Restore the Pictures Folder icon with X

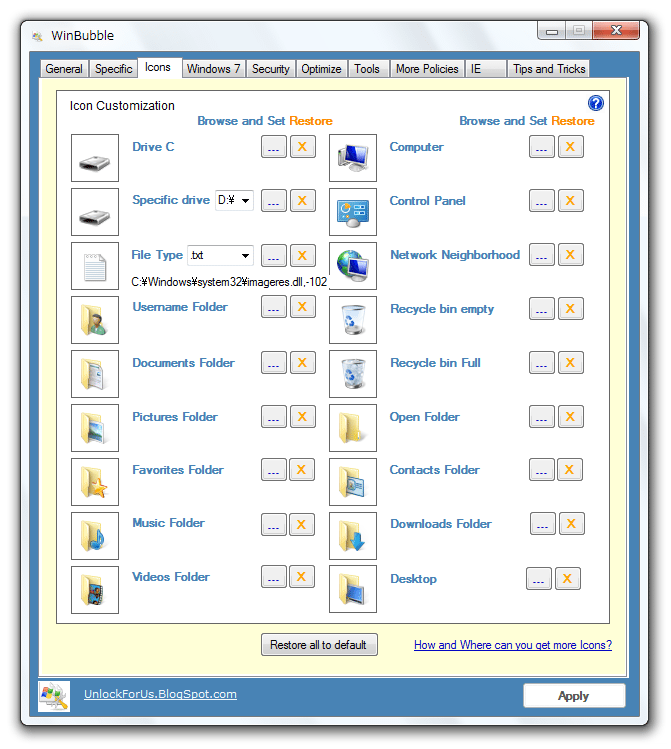coord(302,417)
